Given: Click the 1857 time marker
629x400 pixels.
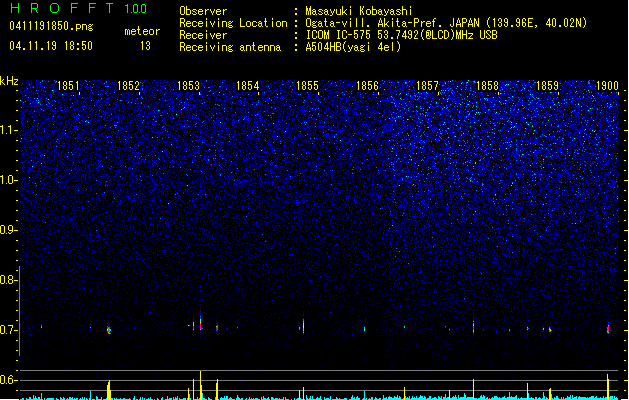Looking at the screenshot, I should [428, 86].
